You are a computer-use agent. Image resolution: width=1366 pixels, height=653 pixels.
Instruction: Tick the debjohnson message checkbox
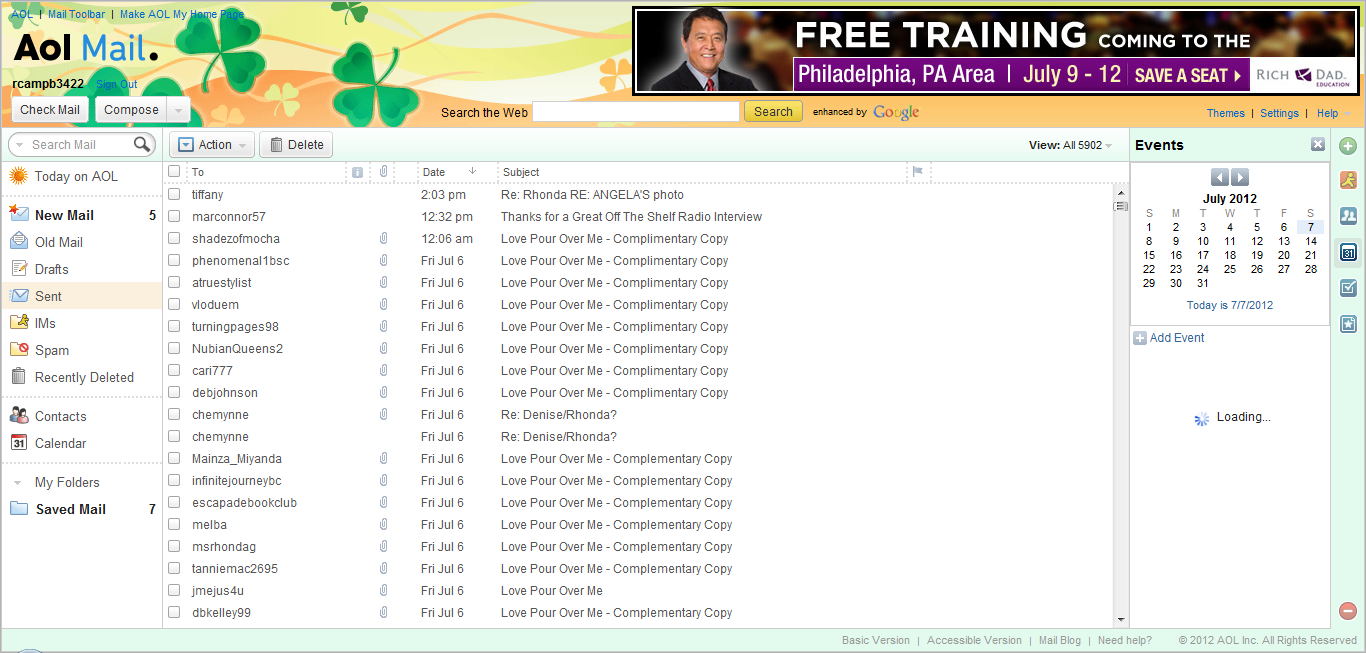(174, 392)
